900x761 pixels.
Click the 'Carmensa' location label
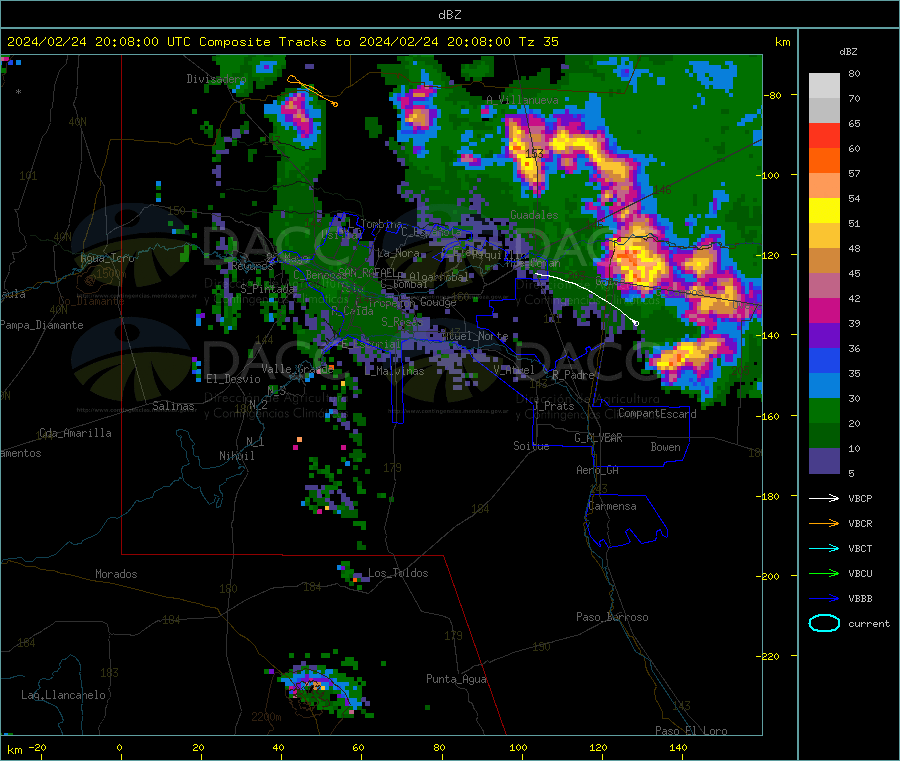[x=612, y=507]
